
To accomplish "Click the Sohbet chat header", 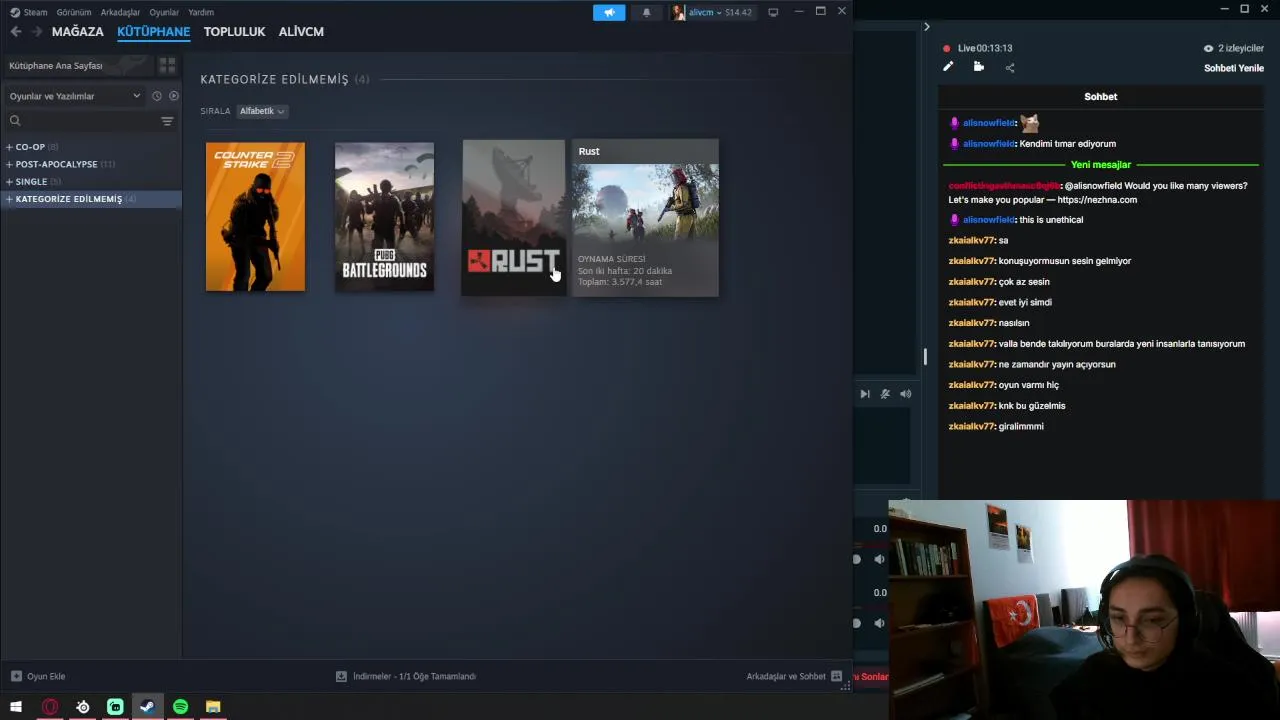I will 1101,97.
